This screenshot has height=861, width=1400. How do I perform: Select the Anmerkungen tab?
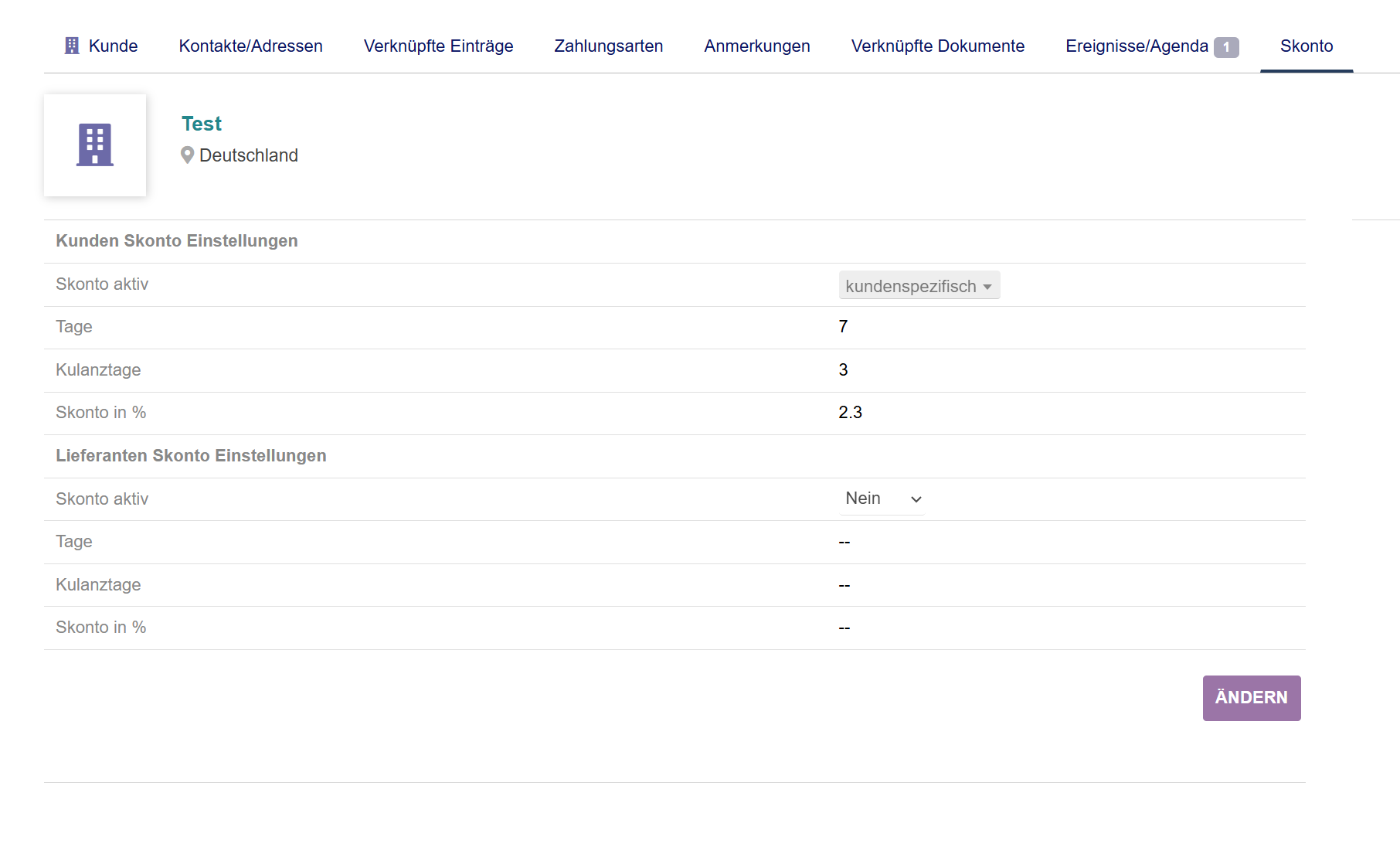point(756,46)
